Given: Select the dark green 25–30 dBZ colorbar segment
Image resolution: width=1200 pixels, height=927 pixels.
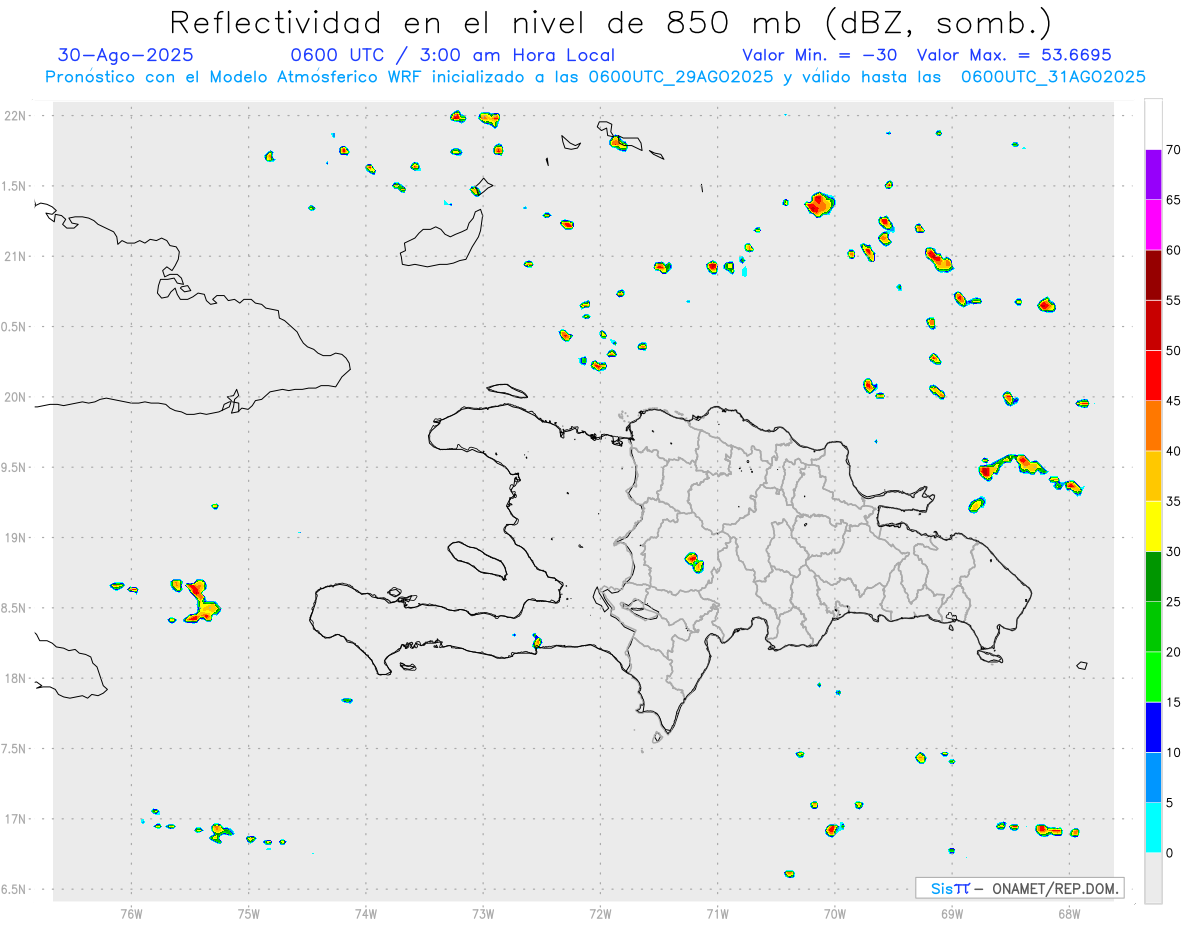Looking at the screenshot, I should [x=1153, y=577].
